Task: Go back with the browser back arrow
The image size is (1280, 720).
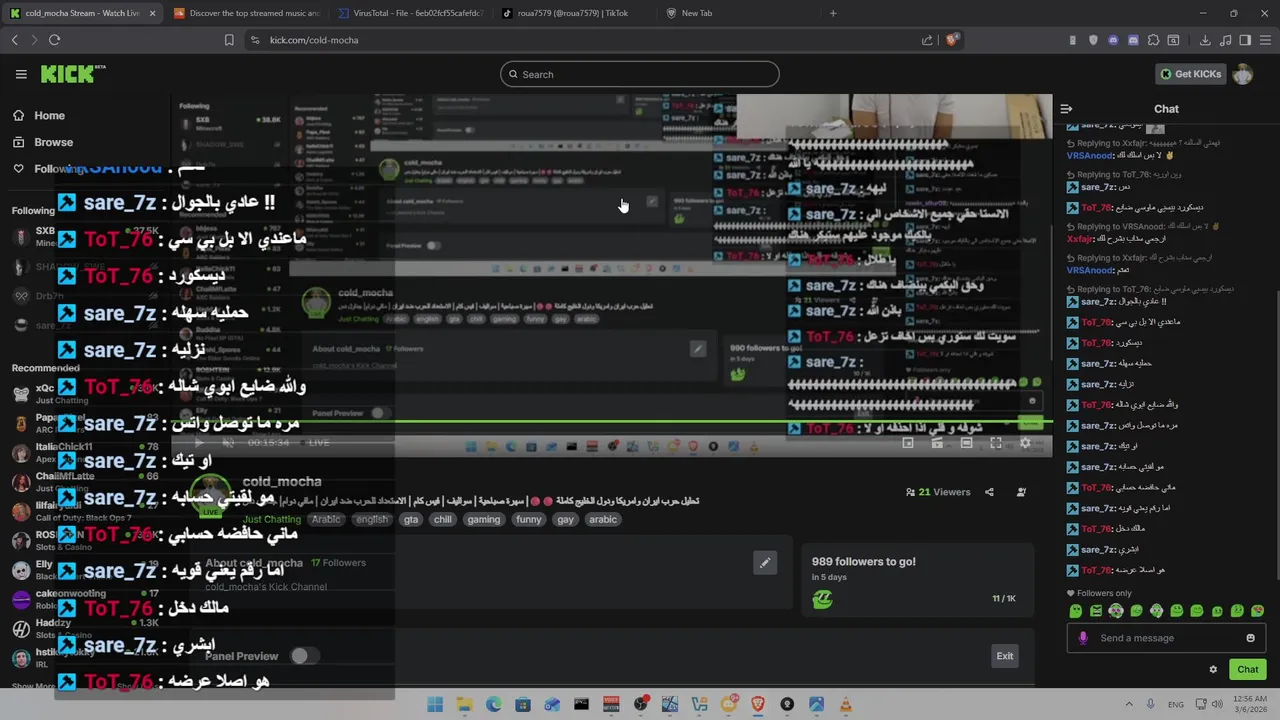Action: [14, 40]
